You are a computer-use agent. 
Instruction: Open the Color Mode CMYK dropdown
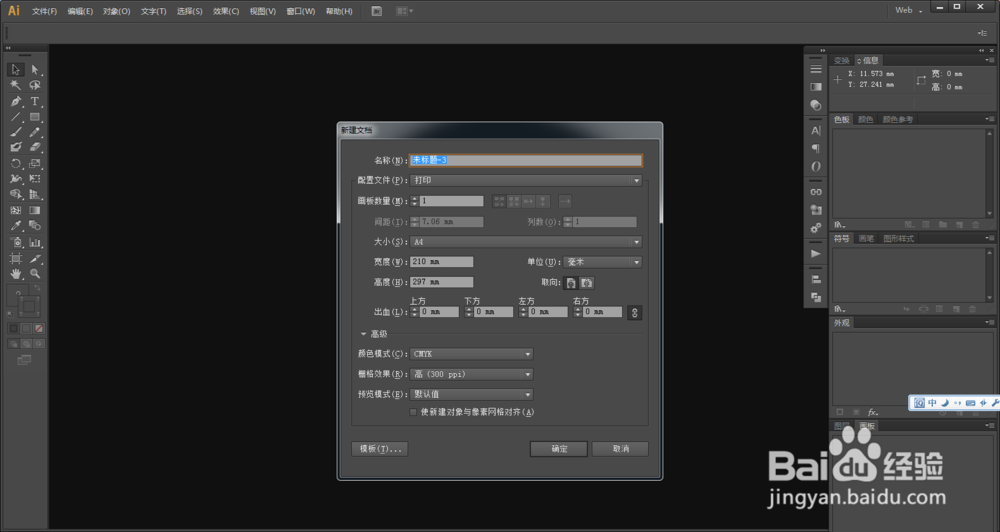click(471, 354)
